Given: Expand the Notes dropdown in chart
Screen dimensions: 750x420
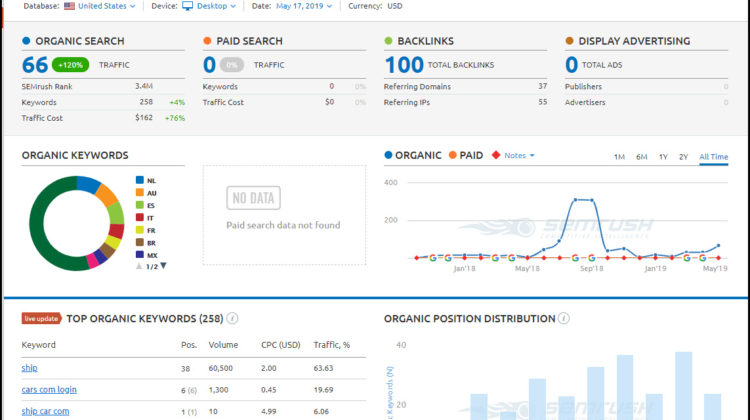Looking at the screenshot, I should click(x=518, y=155).
